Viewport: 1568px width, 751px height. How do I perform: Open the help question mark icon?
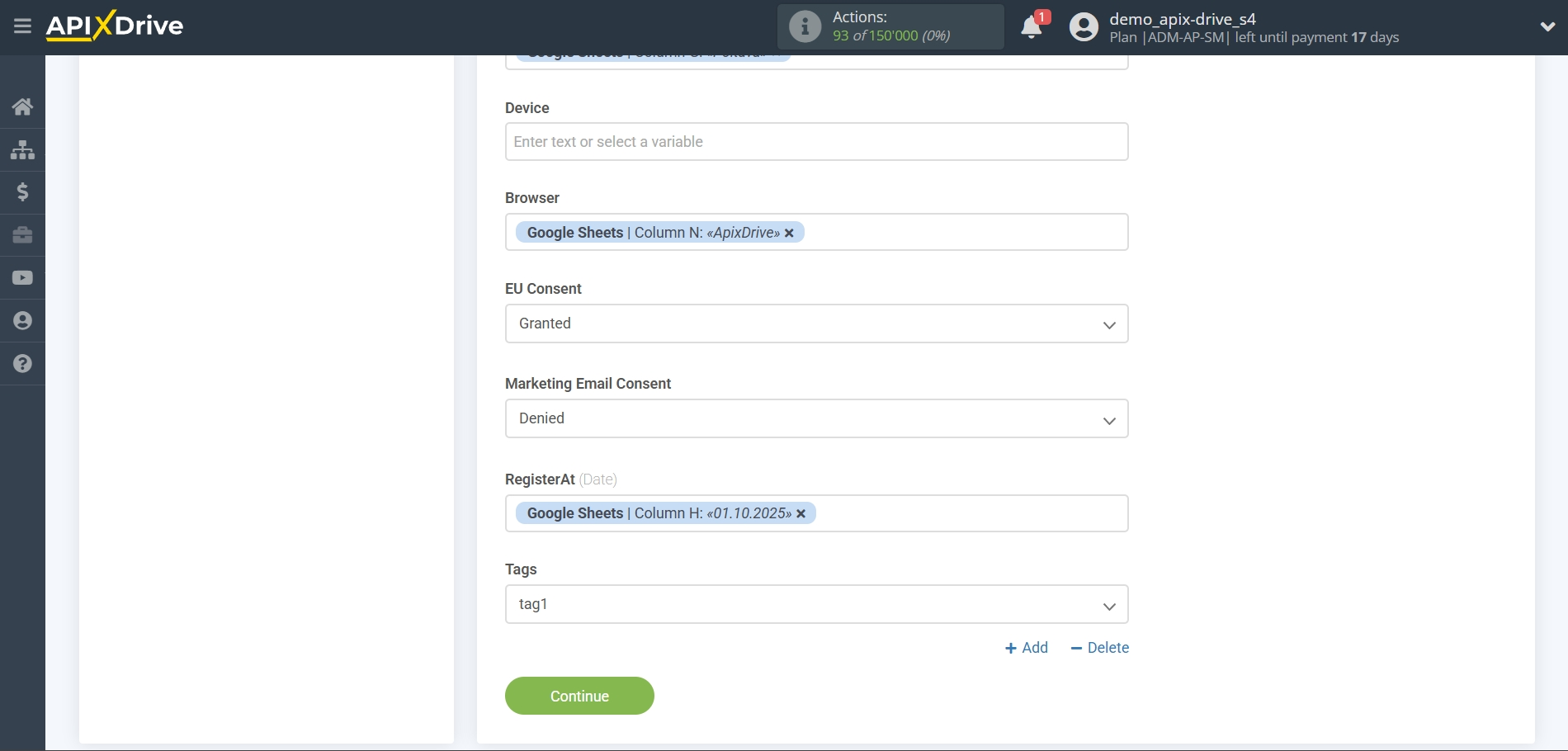[22, 364]
